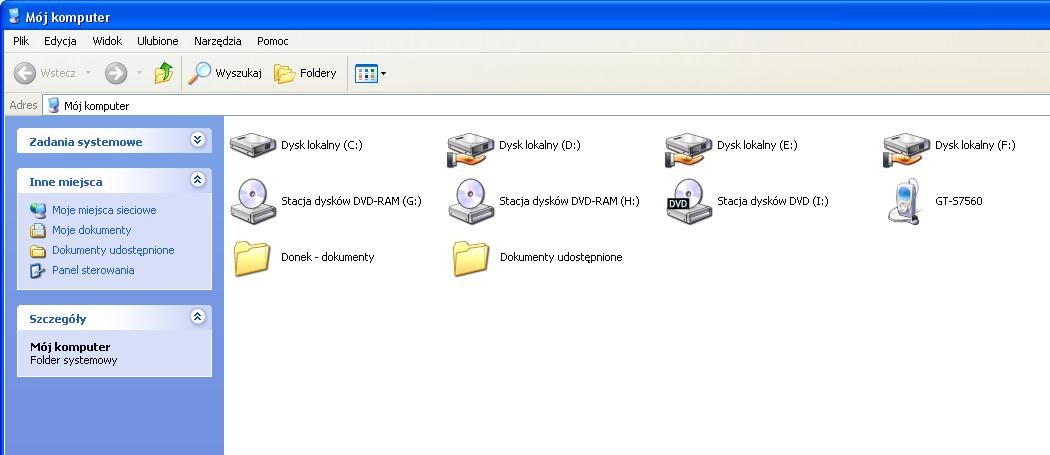Click Moje dokumenty sidebar icon
The image size is (1050, 455).
pos(38,231)
